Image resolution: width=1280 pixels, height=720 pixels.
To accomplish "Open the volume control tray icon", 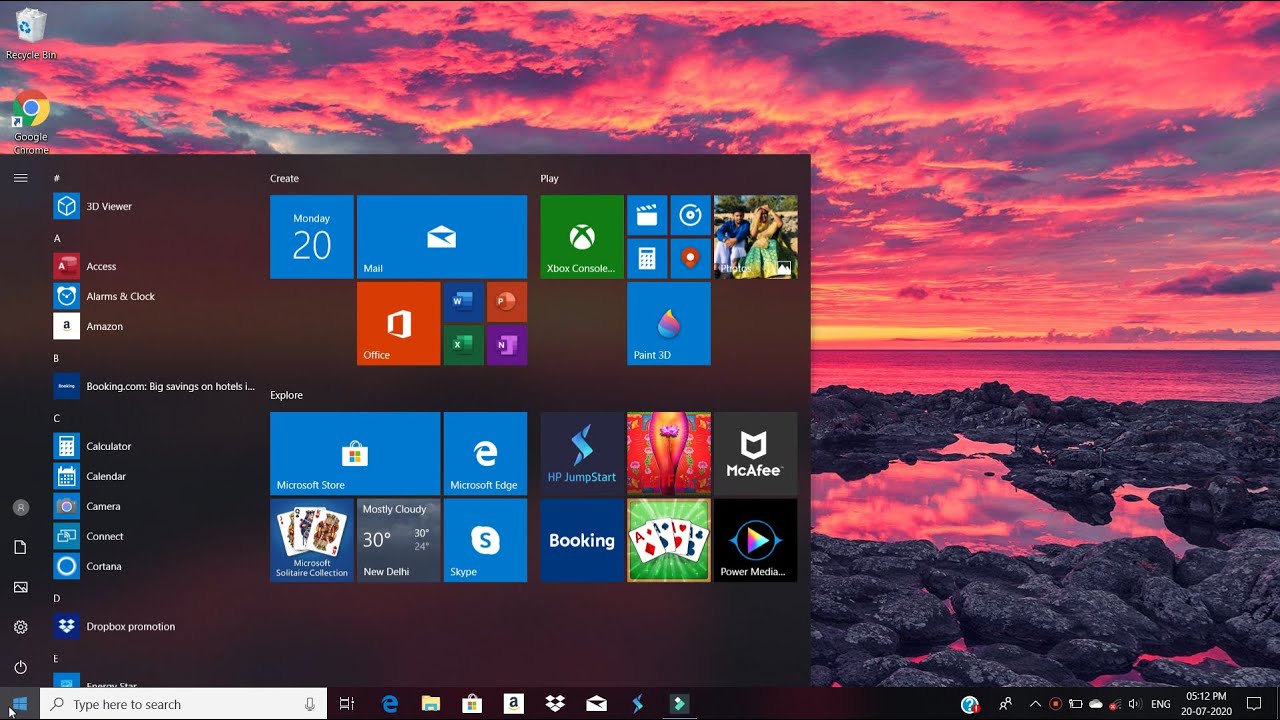I will pos(1134,704).
